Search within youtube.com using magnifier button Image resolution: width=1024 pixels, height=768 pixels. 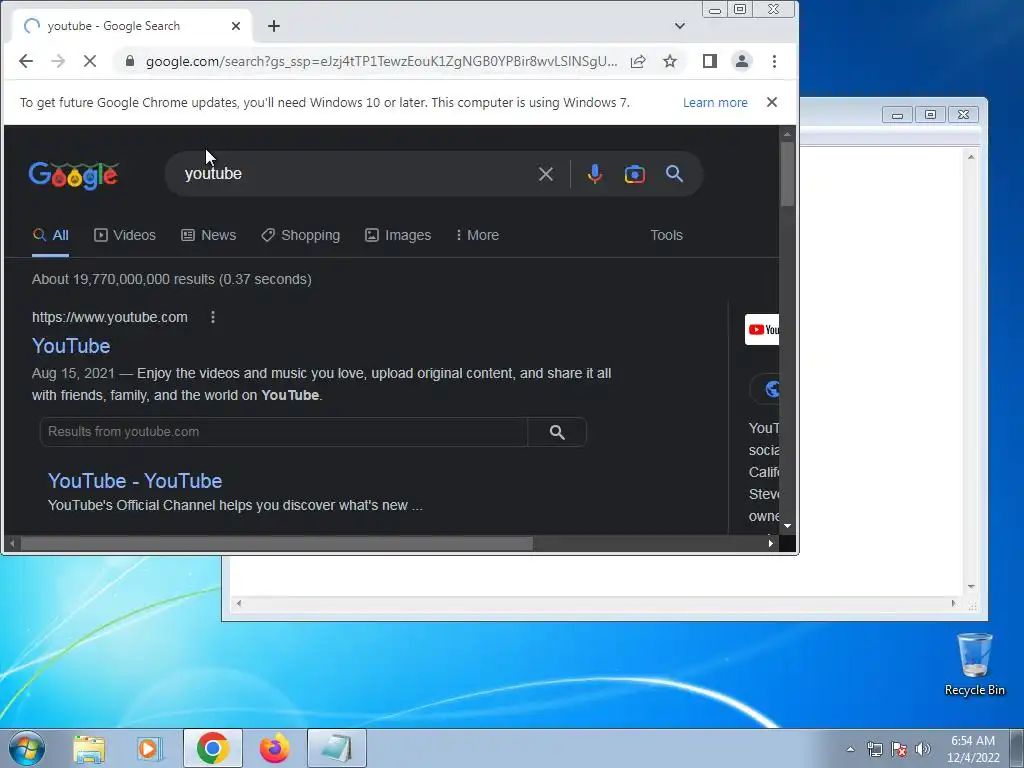(557, 432)
